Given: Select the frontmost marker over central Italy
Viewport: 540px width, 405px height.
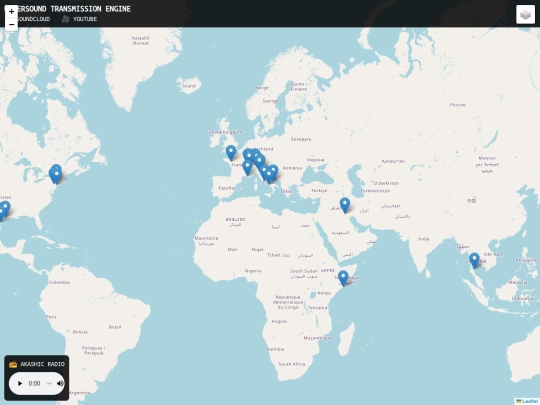Looking at the screenshot, I should 269,176.
